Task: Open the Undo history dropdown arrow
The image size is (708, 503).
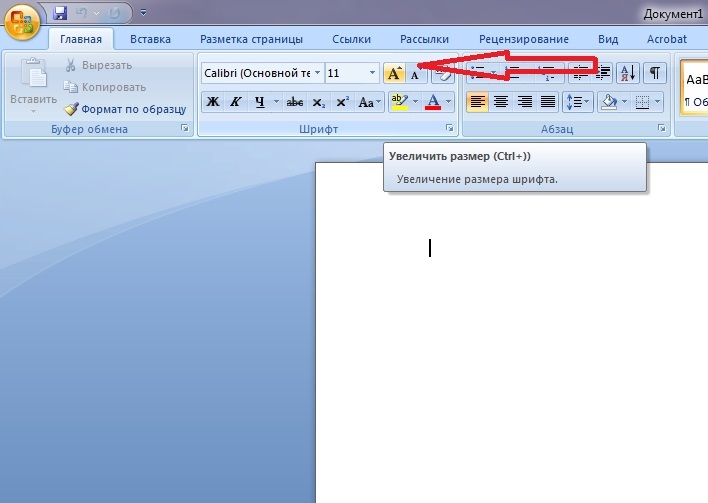Action: pyautogui.click(x=96, y=13)
